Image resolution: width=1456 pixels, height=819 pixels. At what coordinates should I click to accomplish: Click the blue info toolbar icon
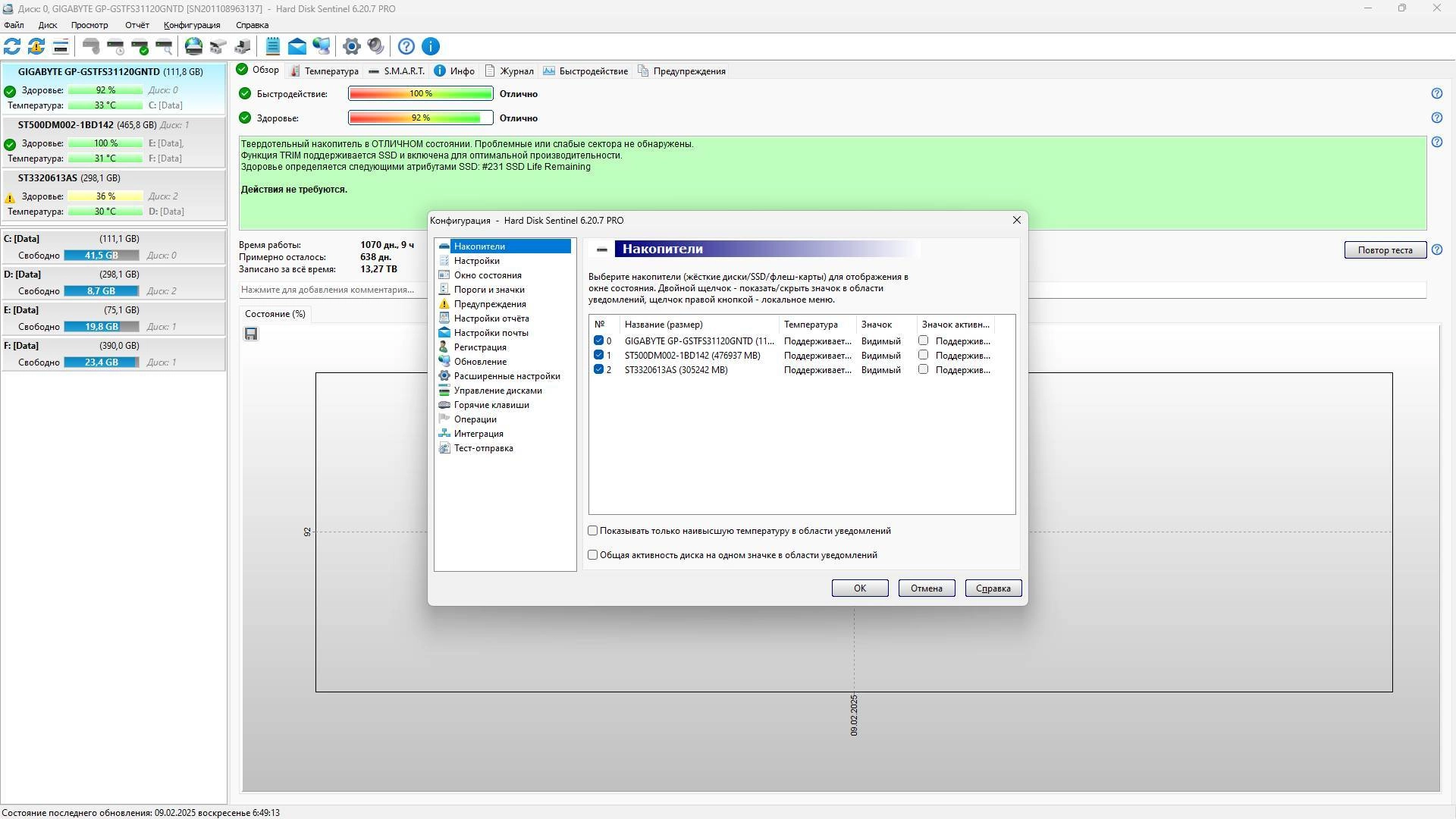point(431,46)
